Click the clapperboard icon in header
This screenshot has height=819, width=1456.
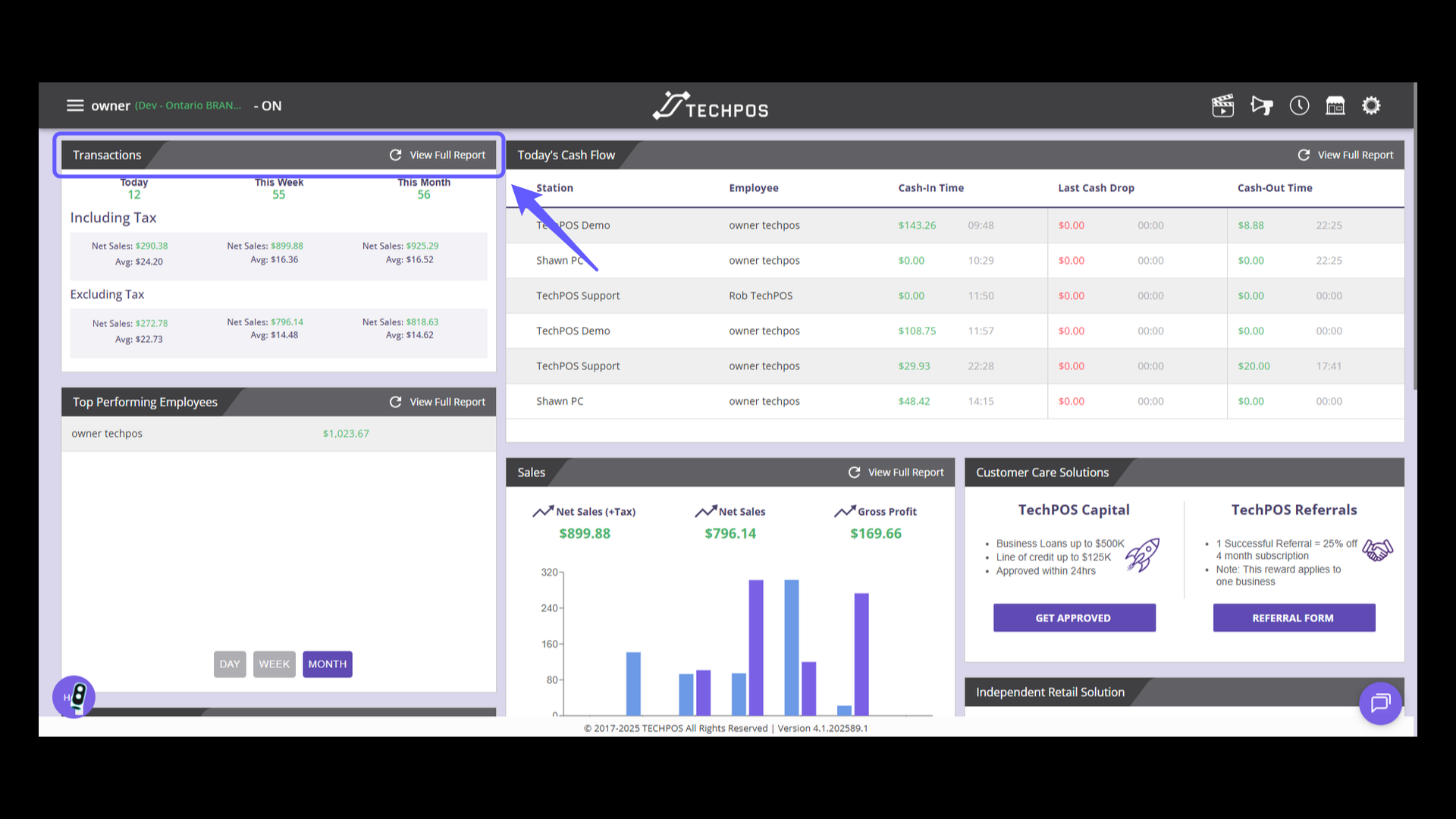pyautogui.click(x=1222, y=105)
